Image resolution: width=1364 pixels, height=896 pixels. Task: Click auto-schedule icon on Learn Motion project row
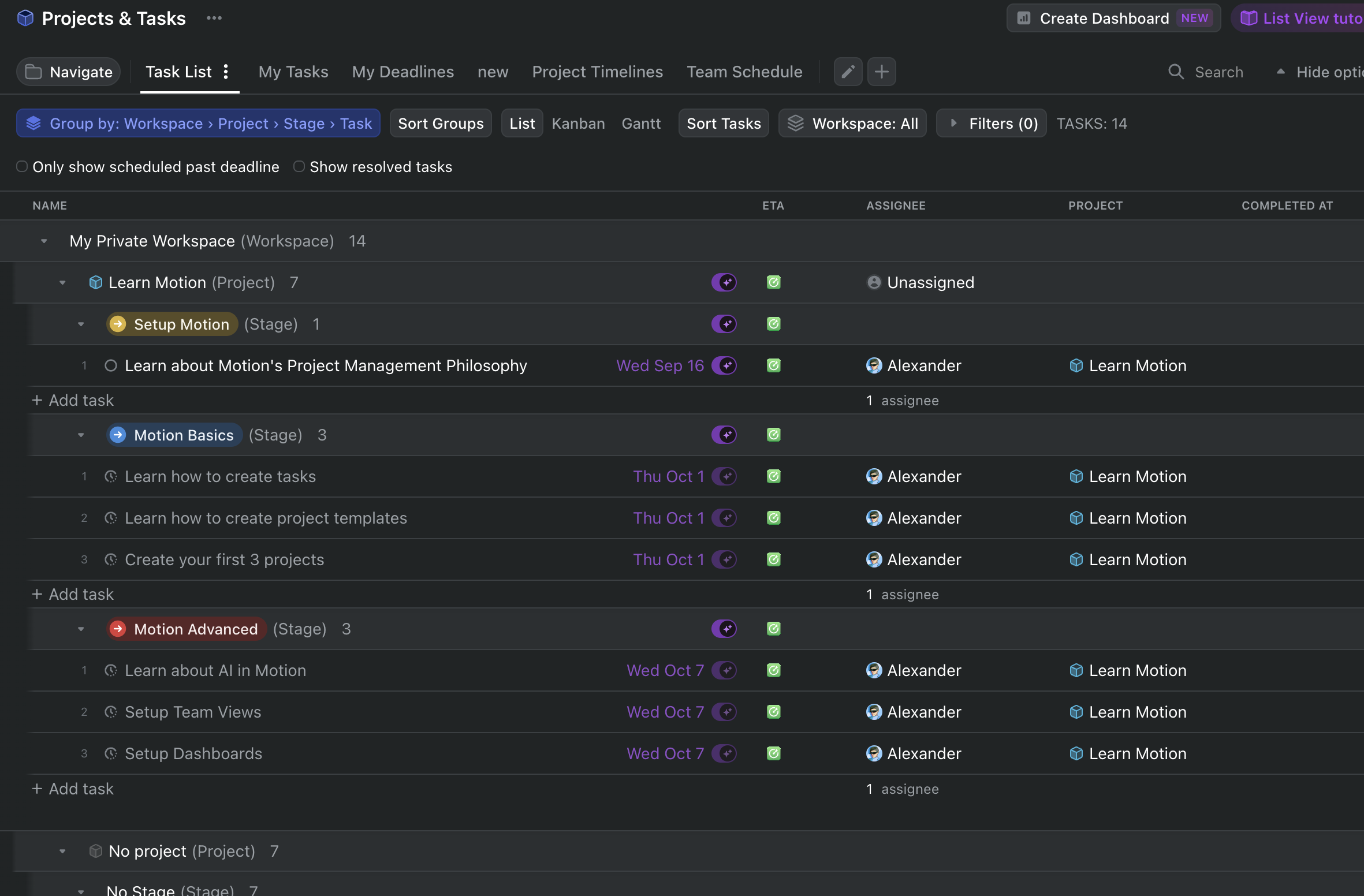point(724,282)
